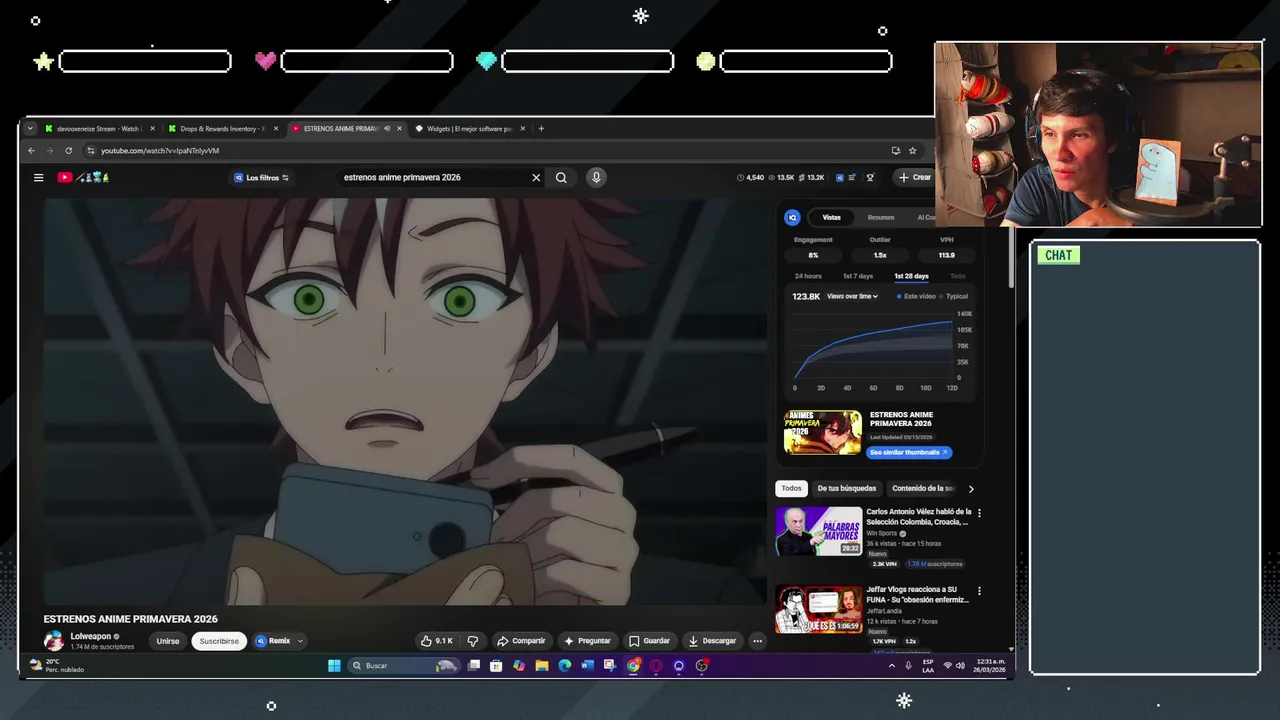Start voice search with the microphone
This screenshot has width=1280, height=720.
click(x=596, y=178)
